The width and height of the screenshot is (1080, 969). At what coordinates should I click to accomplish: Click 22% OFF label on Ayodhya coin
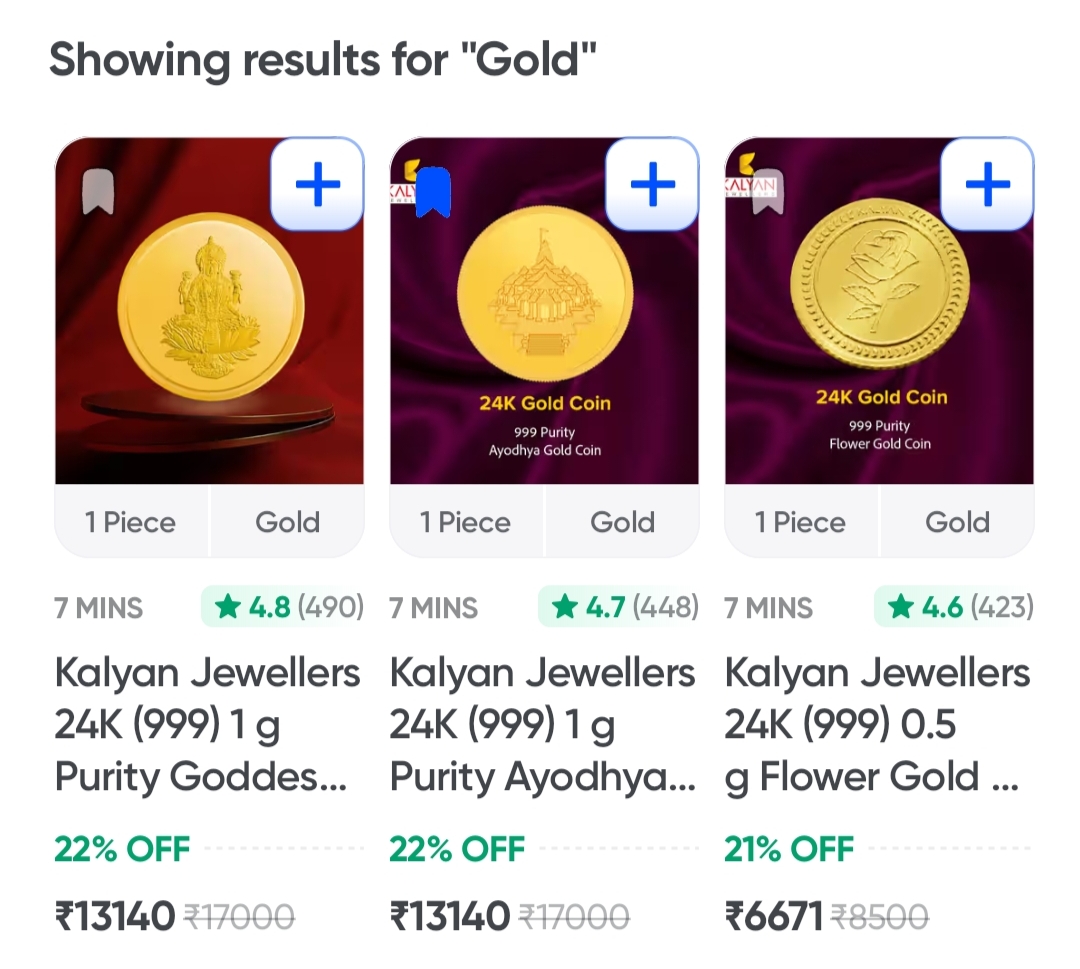coord(457,849)
